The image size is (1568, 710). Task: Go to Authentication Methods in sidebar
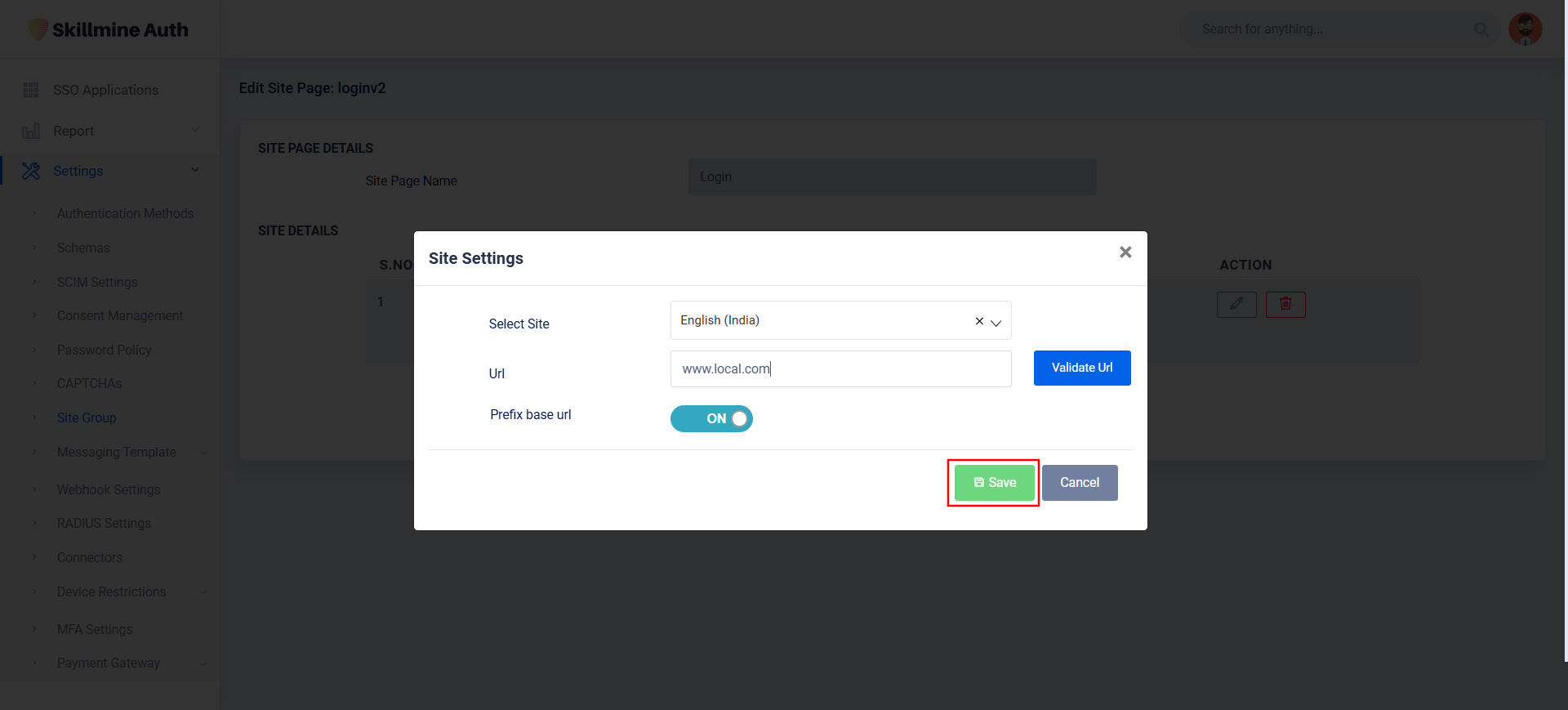coord(125,213)
